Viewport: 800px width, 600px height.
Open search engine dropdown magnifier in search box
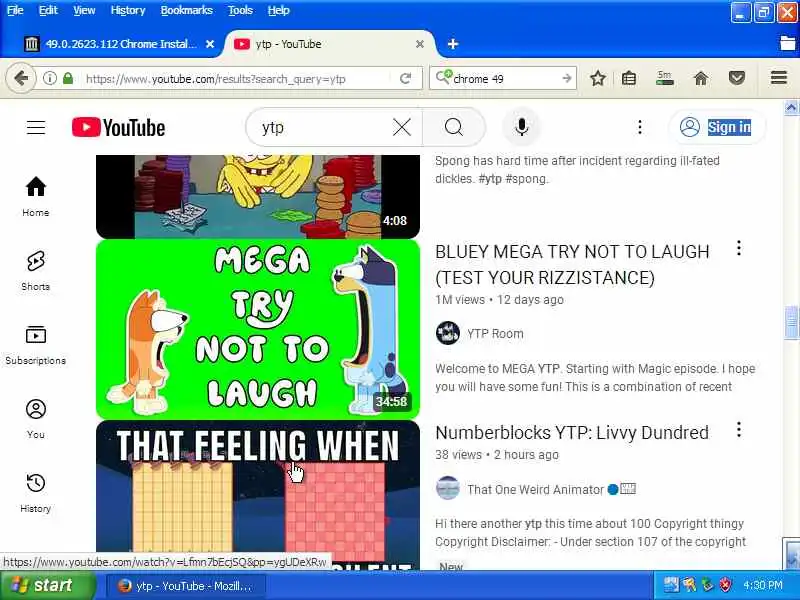tap(443, 78)
